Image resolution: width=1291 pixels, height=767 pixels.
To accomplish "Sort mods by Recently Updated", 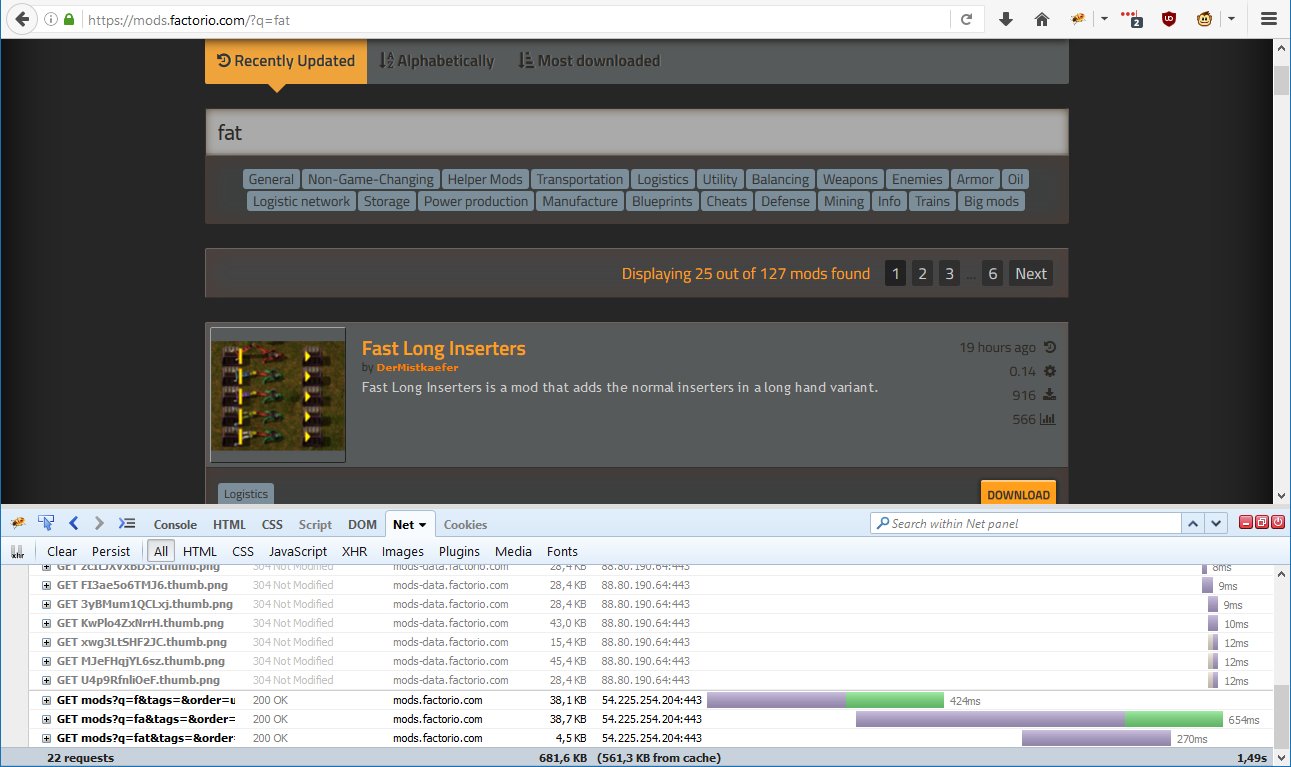I will (x=286, y=61).
